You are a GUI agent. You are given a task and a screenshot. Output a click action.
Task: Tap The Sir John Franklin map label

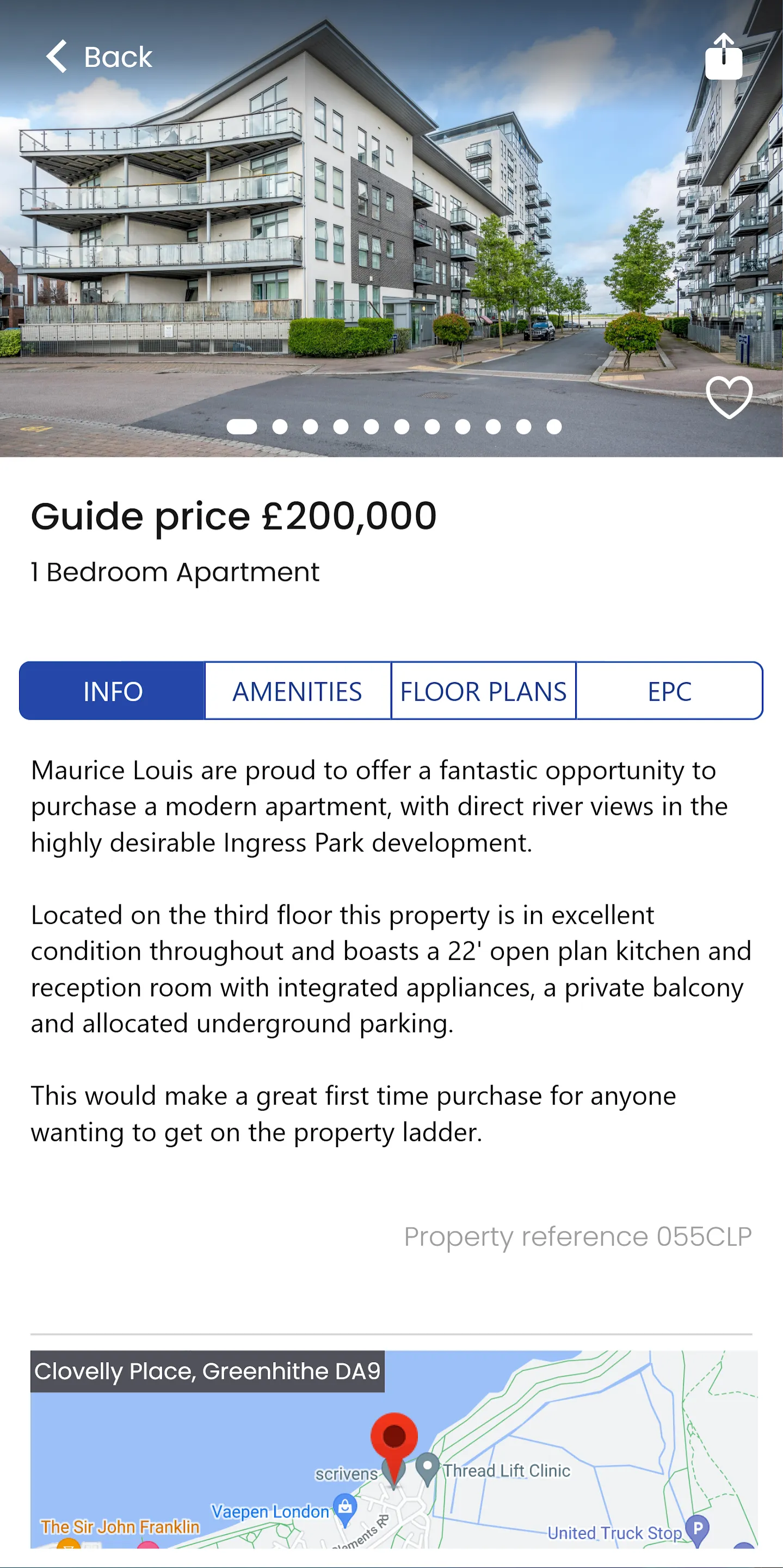click(x=120, y=1527)
